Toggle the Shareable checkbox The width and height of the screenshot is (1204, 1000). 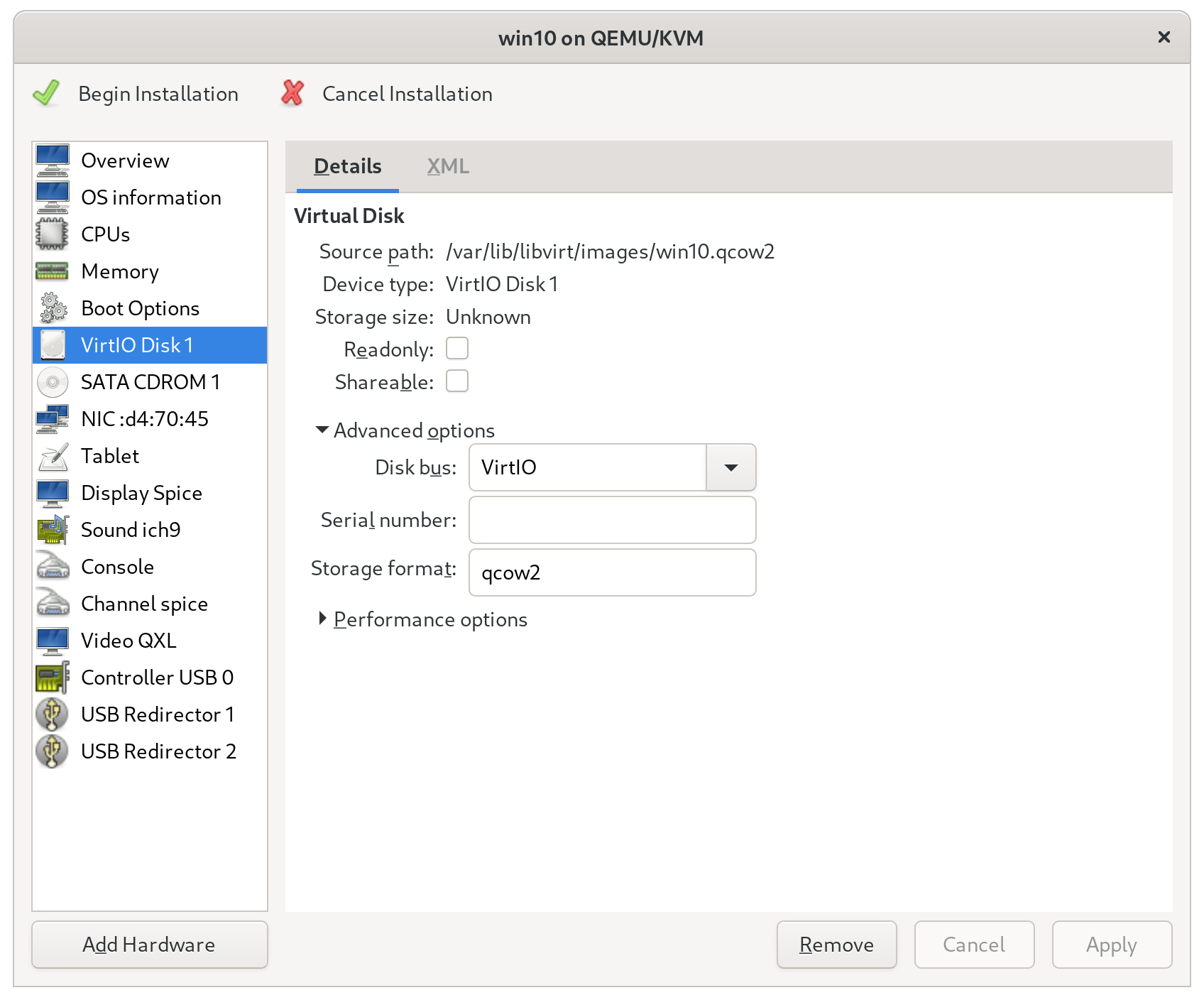click(456, 381)
